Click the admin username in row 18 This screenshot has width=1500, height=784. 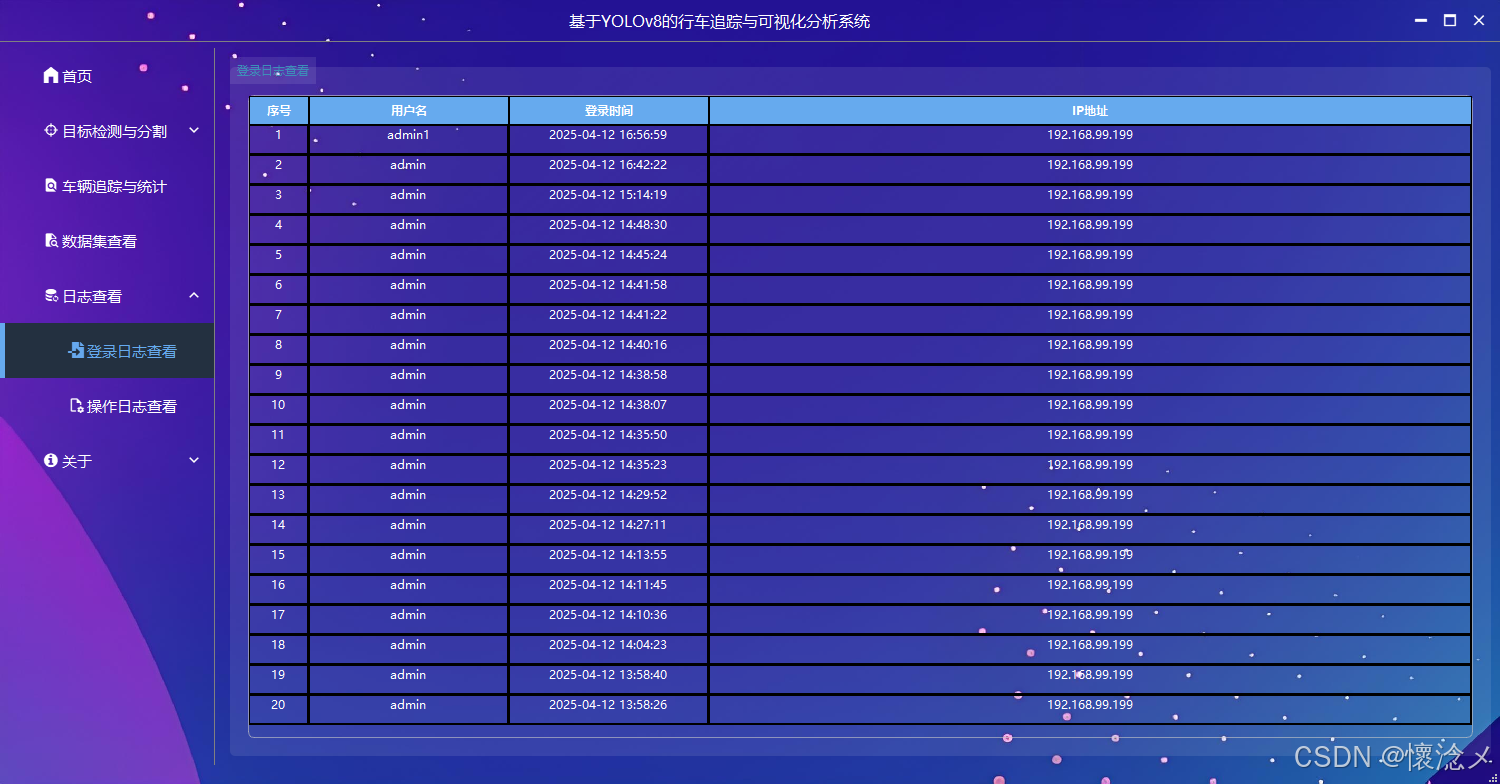click(409, 645)
